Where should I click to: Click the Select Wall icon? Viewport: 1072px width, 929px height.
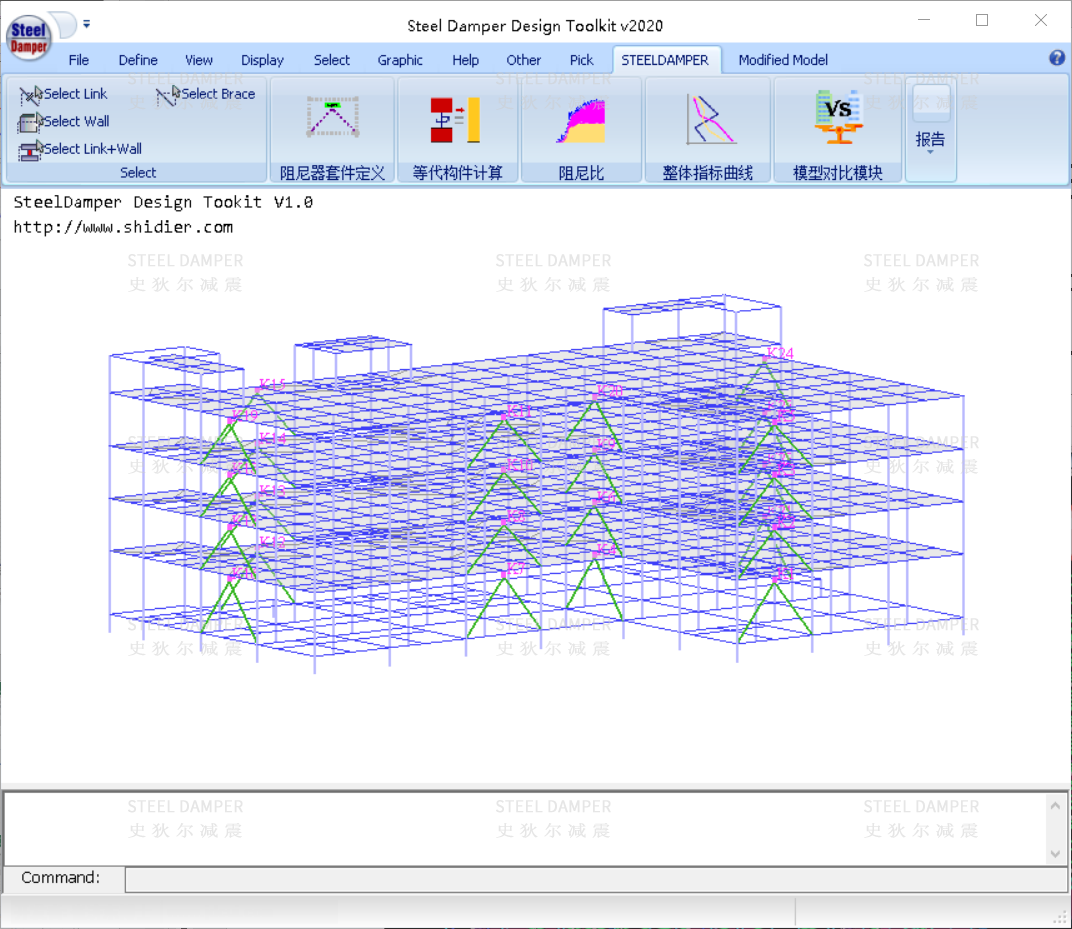point(30,122)
